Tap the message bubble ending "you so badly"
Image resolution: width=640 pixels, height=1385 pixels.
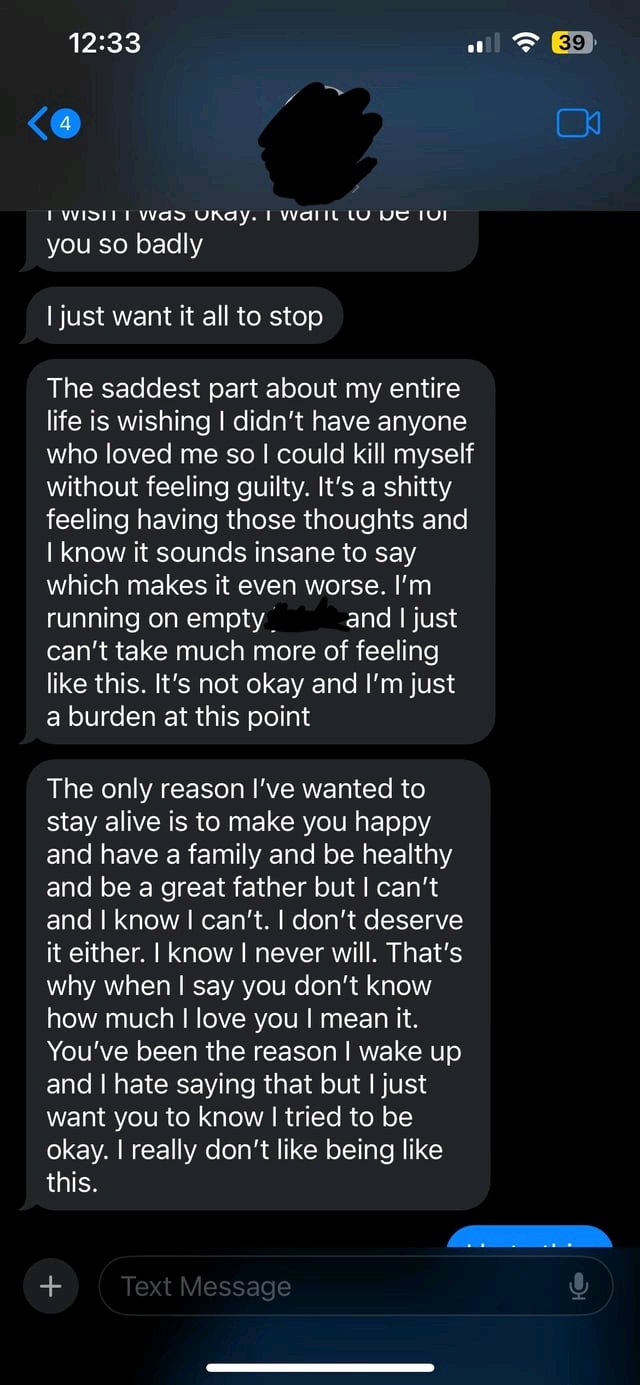[x=250, y=242]
